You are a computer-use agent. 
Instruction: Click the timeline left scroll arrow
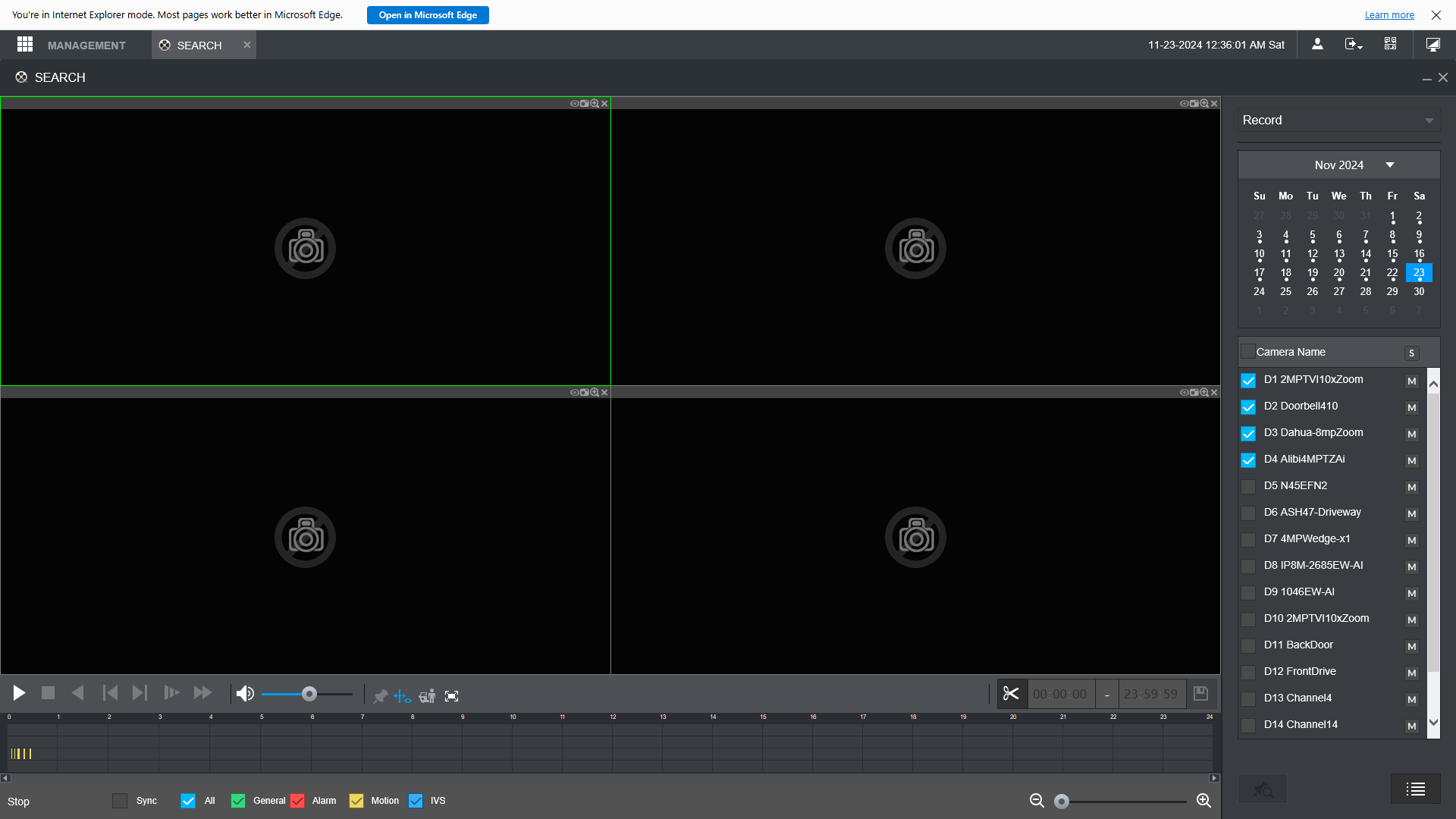pyautogui.click(x=5, y=778)
